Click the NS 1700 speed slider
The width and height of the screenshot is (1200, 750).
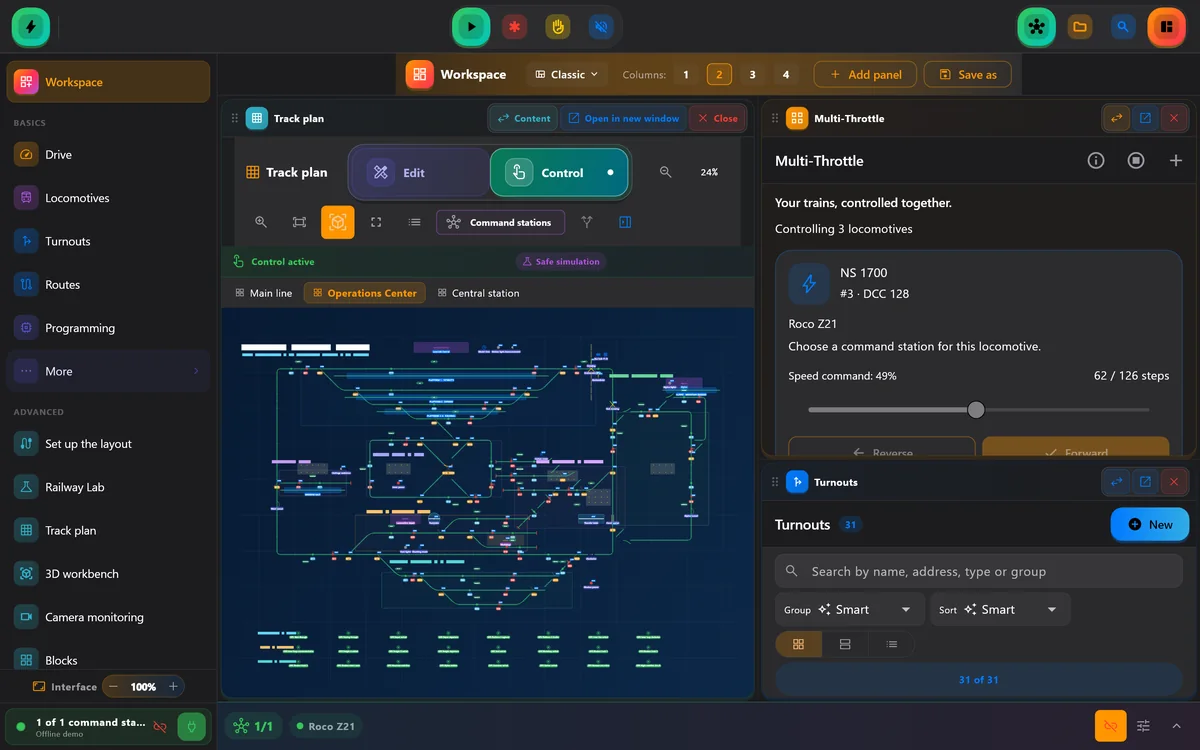tap(978, 410)
